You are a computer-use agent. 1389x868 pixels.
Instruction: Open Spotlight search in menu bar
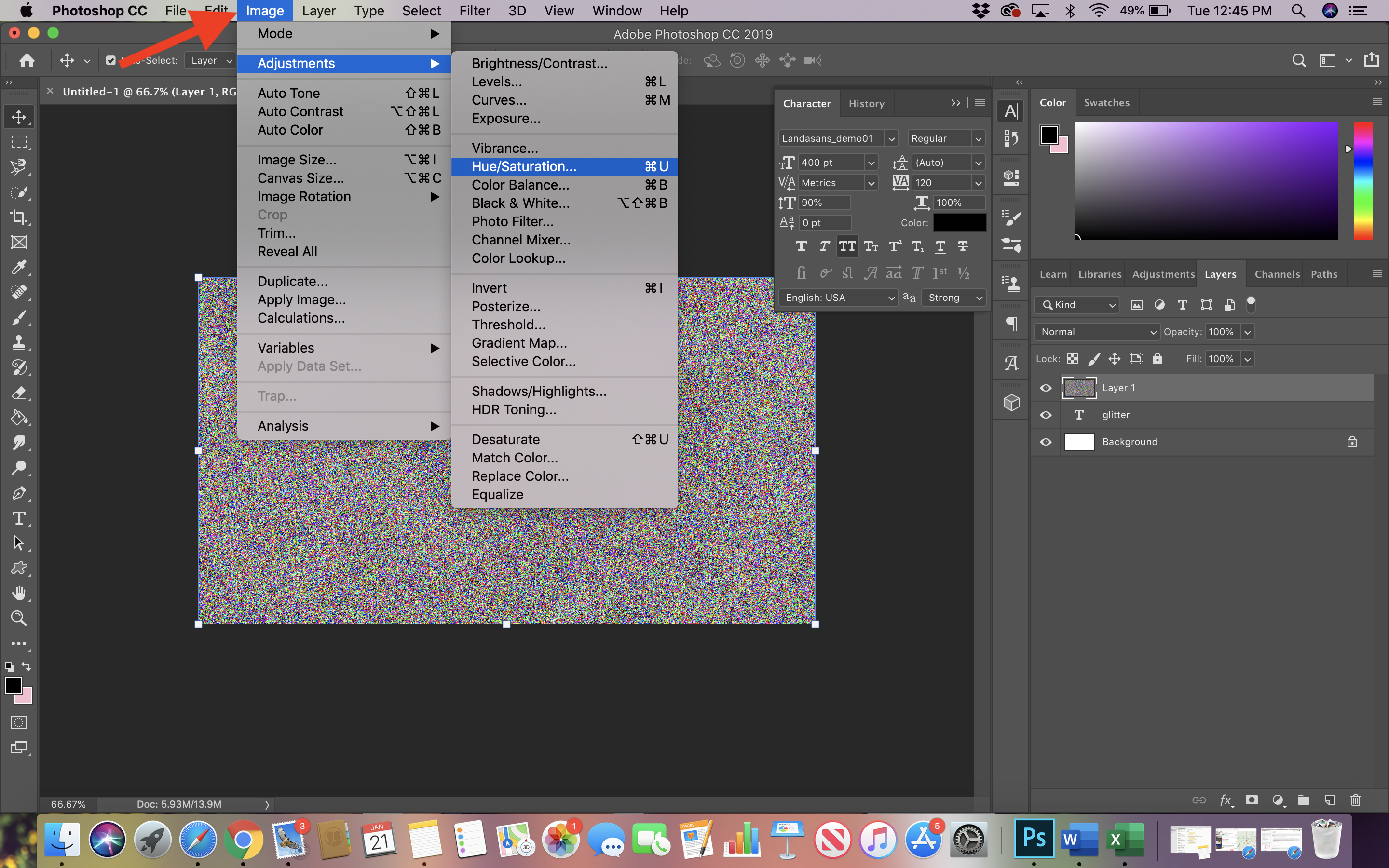click(x=1298, y=11)
